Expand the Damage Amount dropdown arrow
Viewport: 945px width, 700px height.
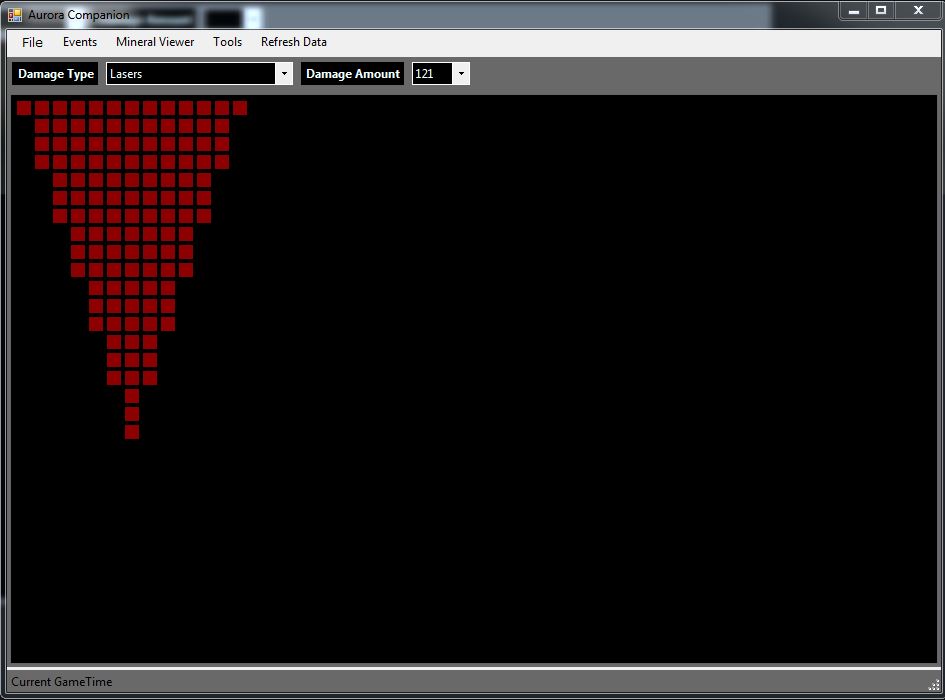pos(461,74)
